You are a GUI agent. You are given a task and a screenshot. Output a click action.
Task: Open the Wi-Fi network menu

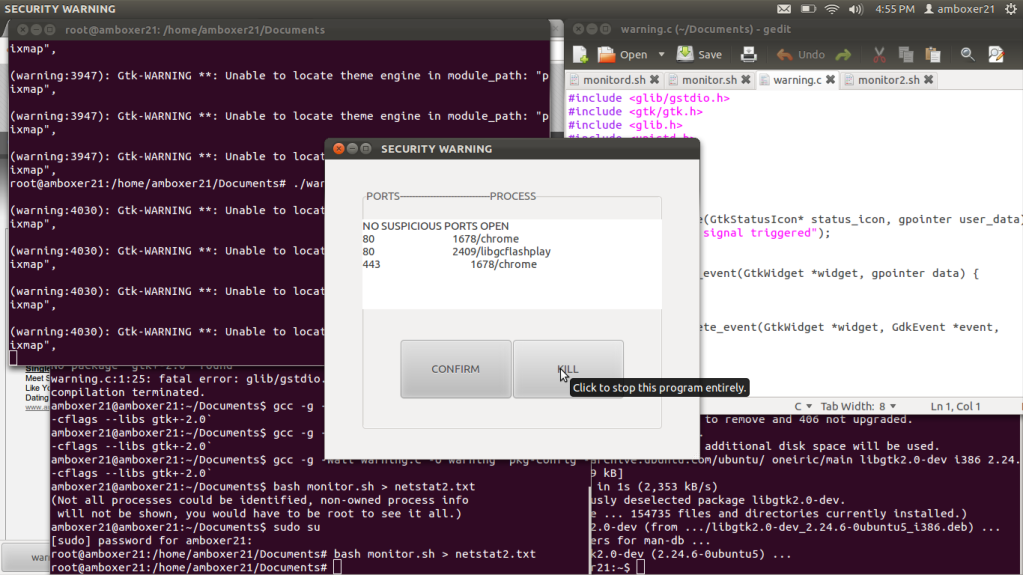831,9
